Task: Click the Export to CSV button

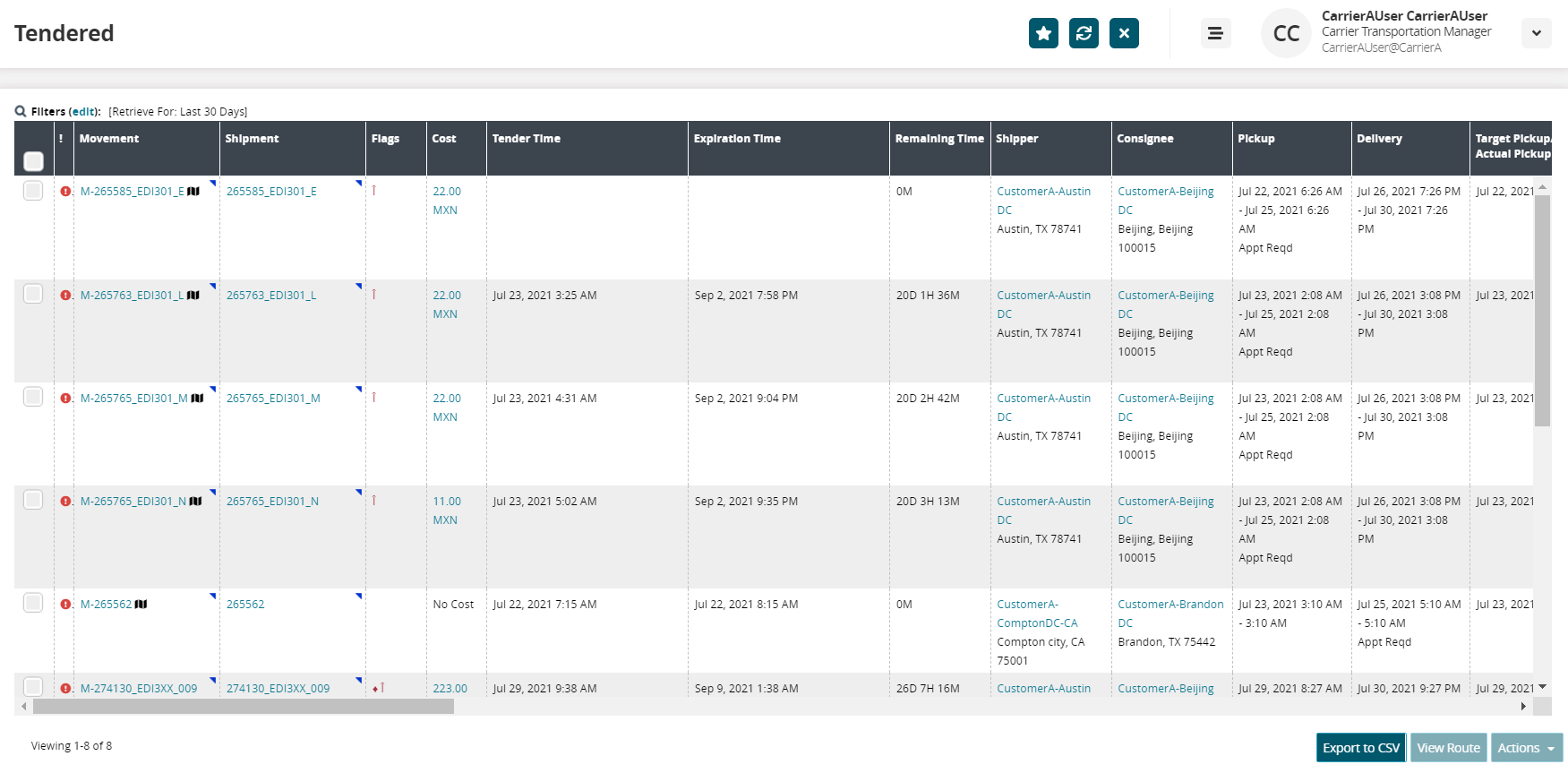Action: (x=1360, y=748)
